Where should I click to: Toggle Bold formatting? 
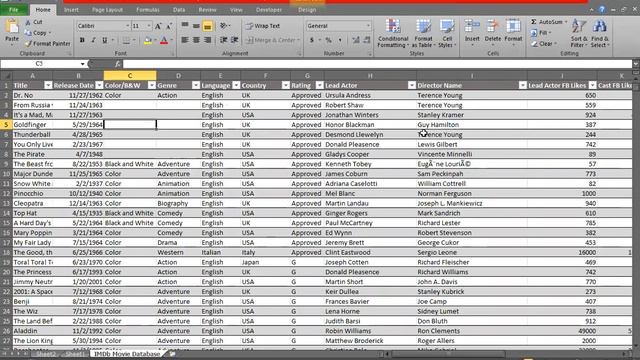pos(82,40)
